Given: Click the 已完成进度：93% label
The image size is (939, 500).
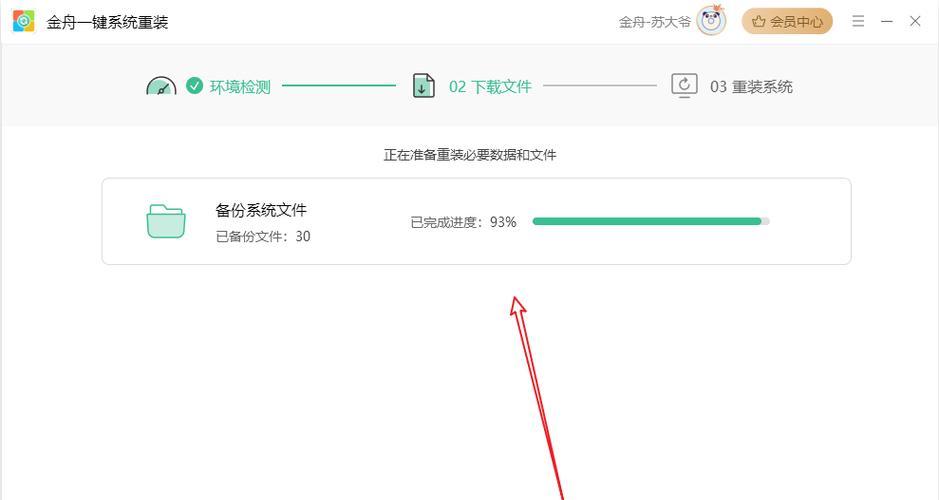Looking at the screenshot, I should point(464,222).
